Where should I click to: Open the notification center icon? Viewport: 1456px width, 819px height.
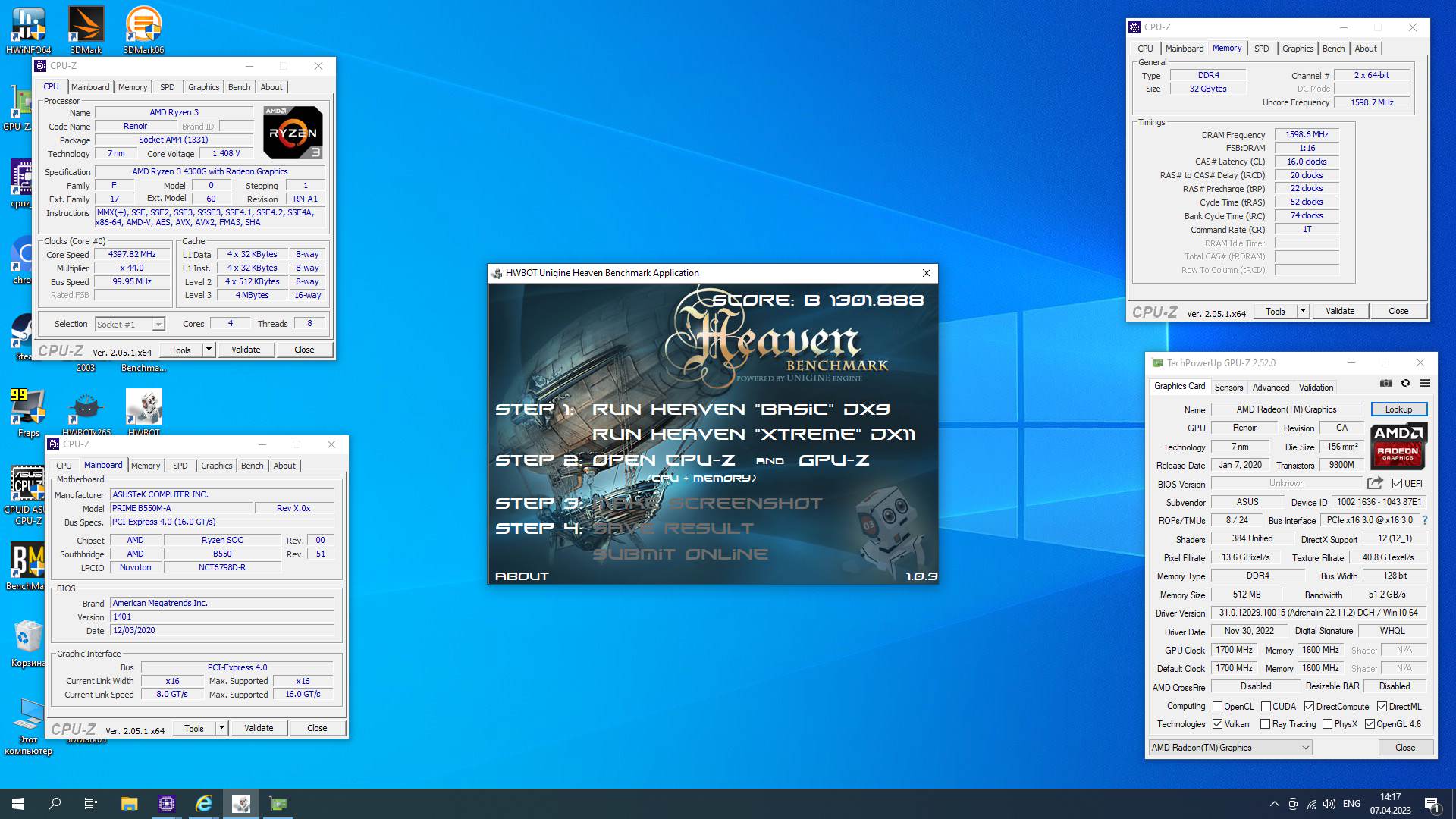tap(1432, 804)
